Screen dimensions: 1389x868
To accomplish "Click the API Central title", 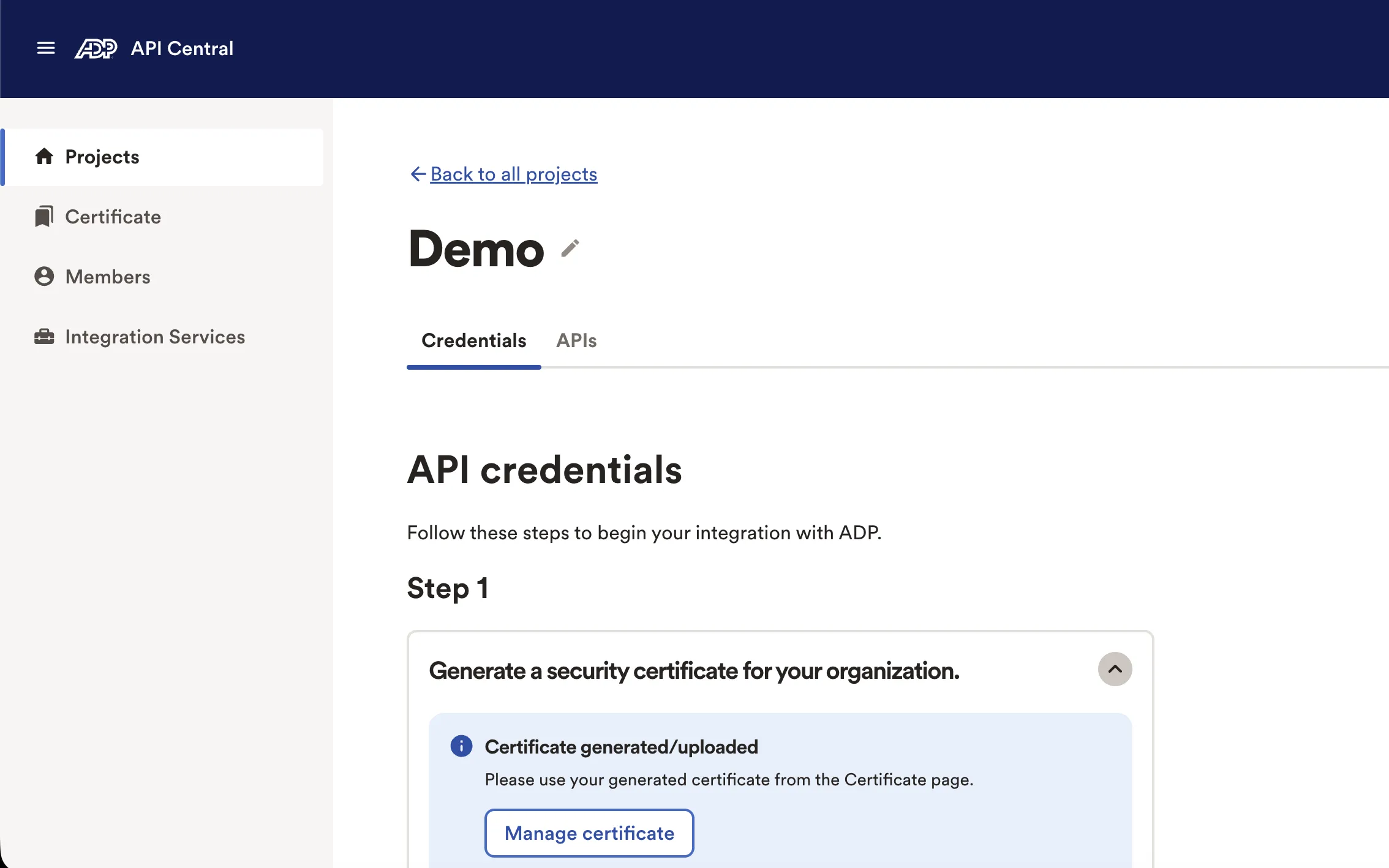I will click(182, 48).
